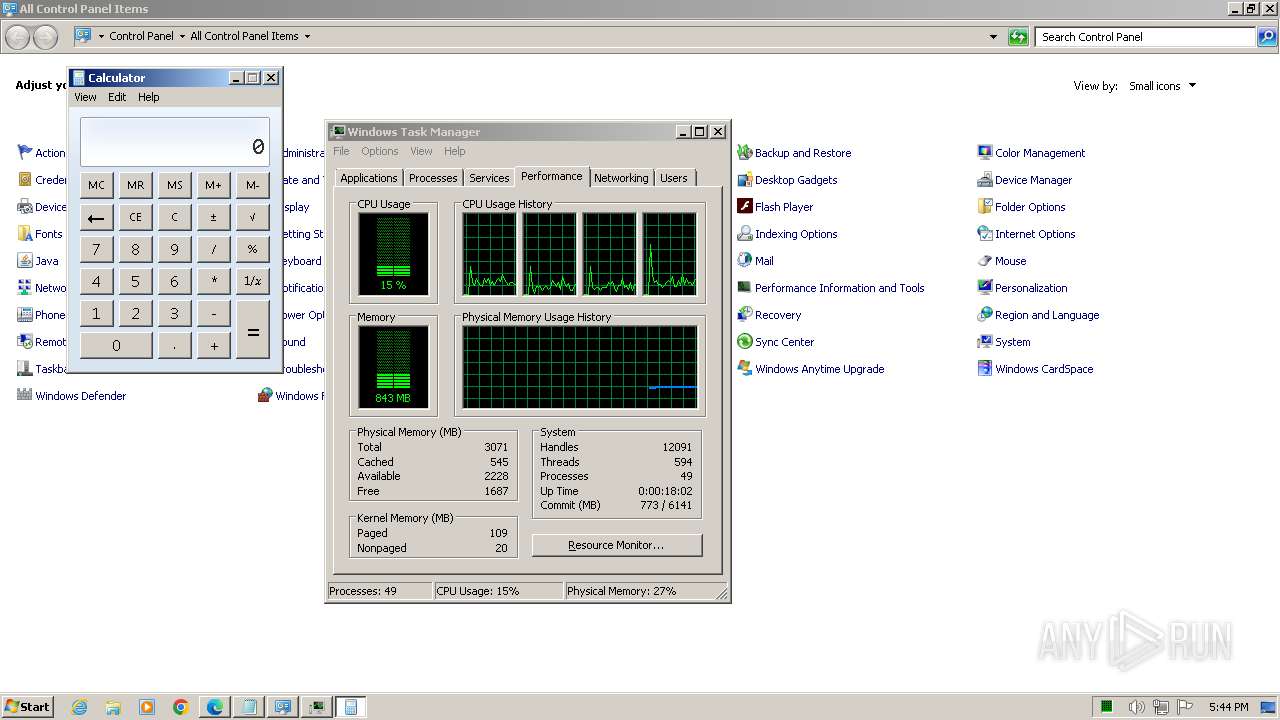The height and width of the screenshot is (720, 1280).
Task: Open Calculator Help menu
Action: tap(149, 97)
